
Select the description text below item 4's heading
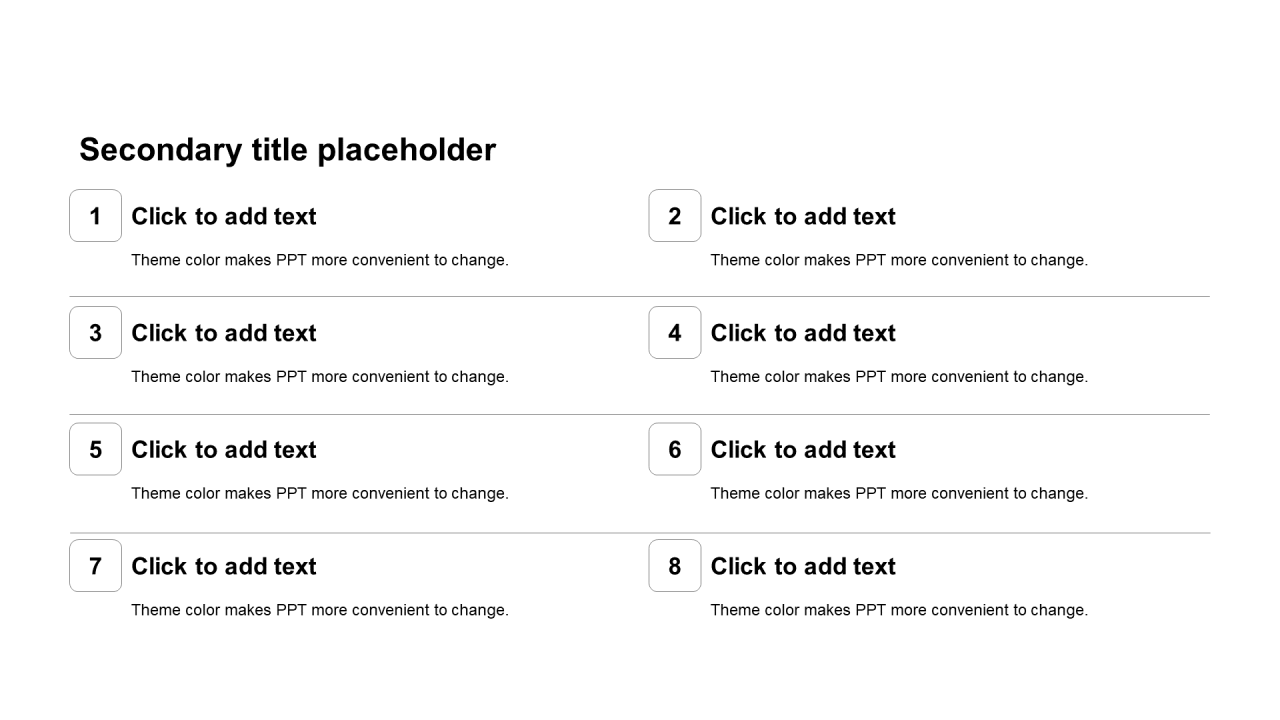pos(899,377)
